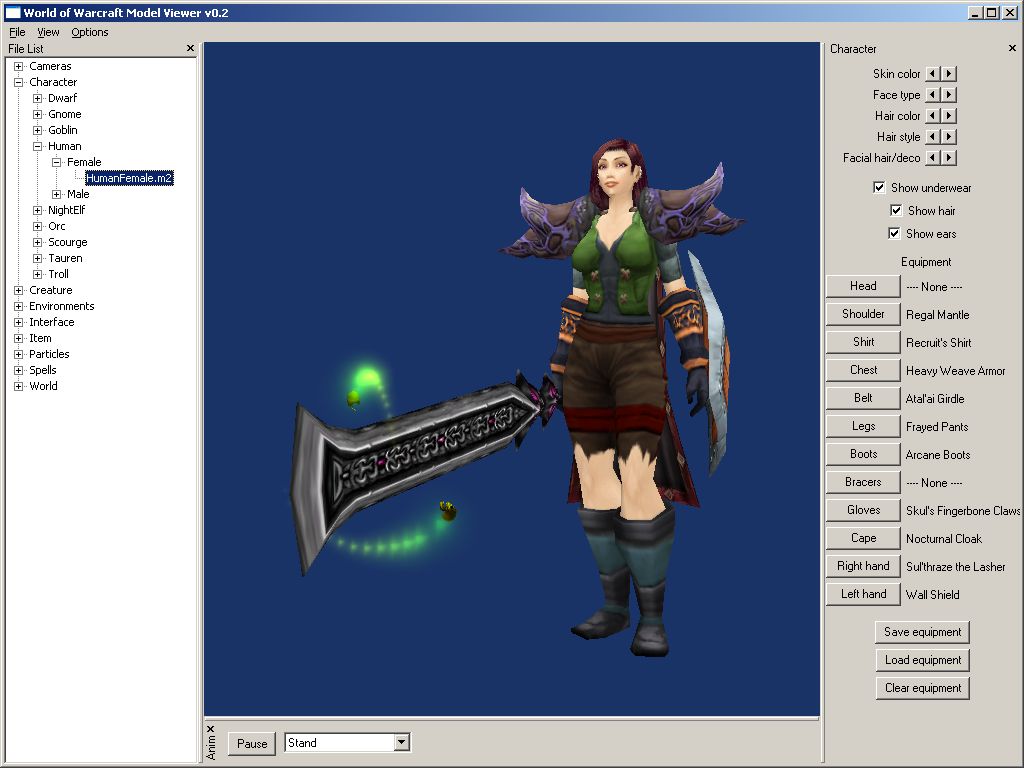Pick a Legs item
Viewport: 1024px width, 768px height.
point(863,426)
